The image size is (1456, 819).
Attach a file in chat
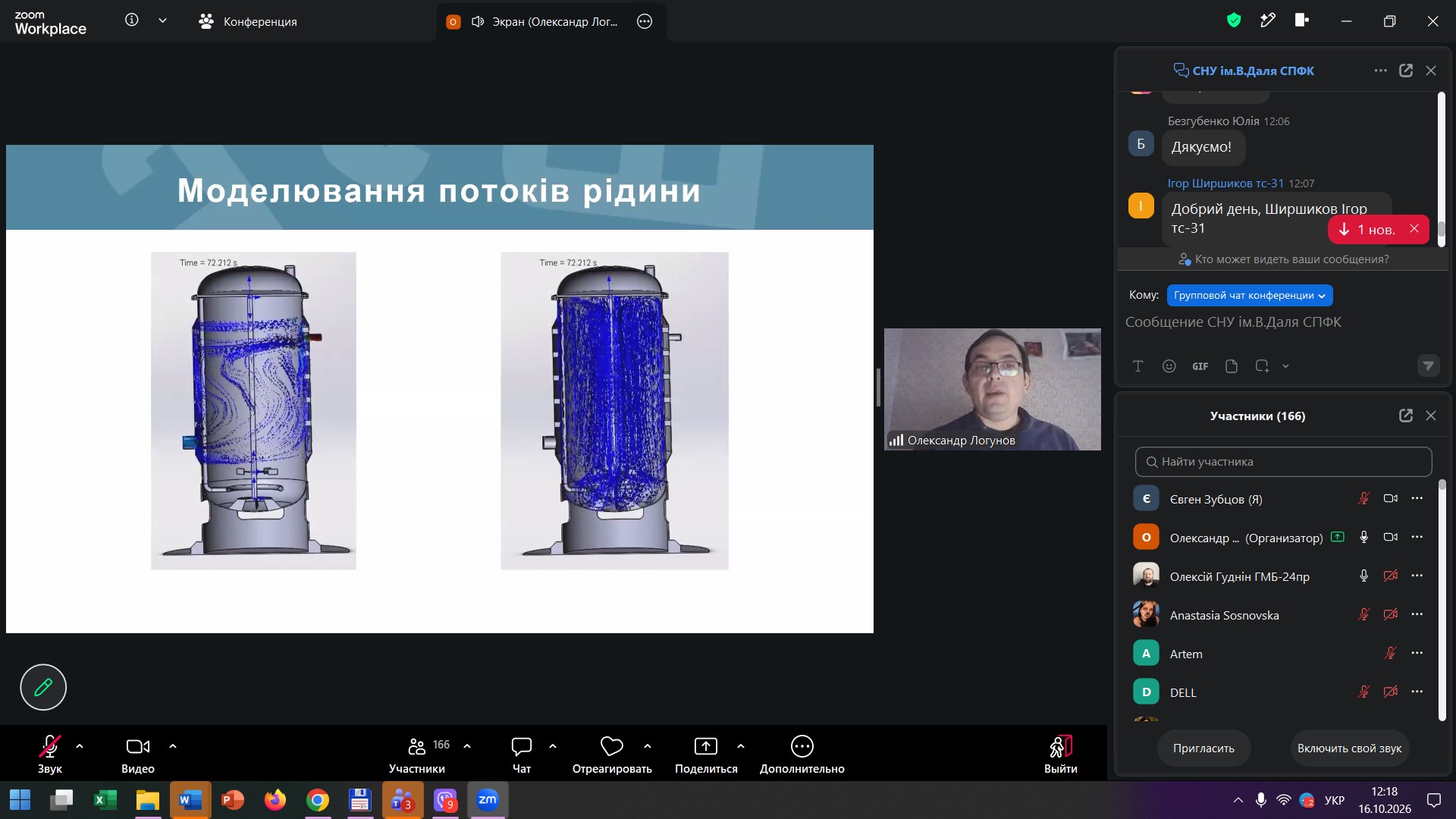pos(1231,366)
